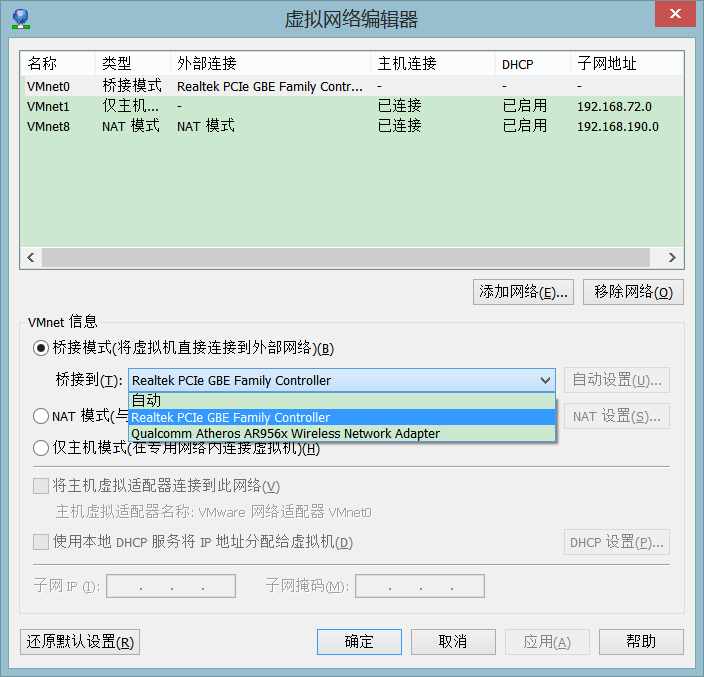
Task: Click 添加网络(E)... button
Action: coord(523,292)
